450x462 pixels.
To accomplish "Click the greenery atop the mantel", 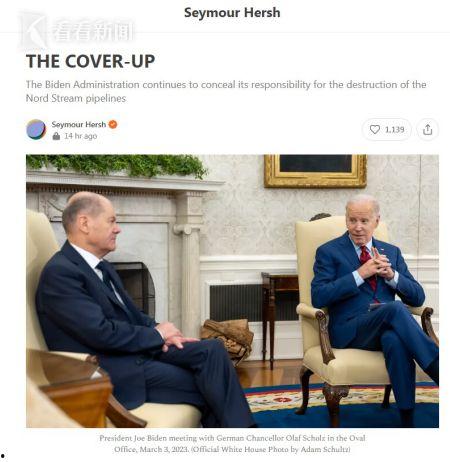I will [117, 165].
